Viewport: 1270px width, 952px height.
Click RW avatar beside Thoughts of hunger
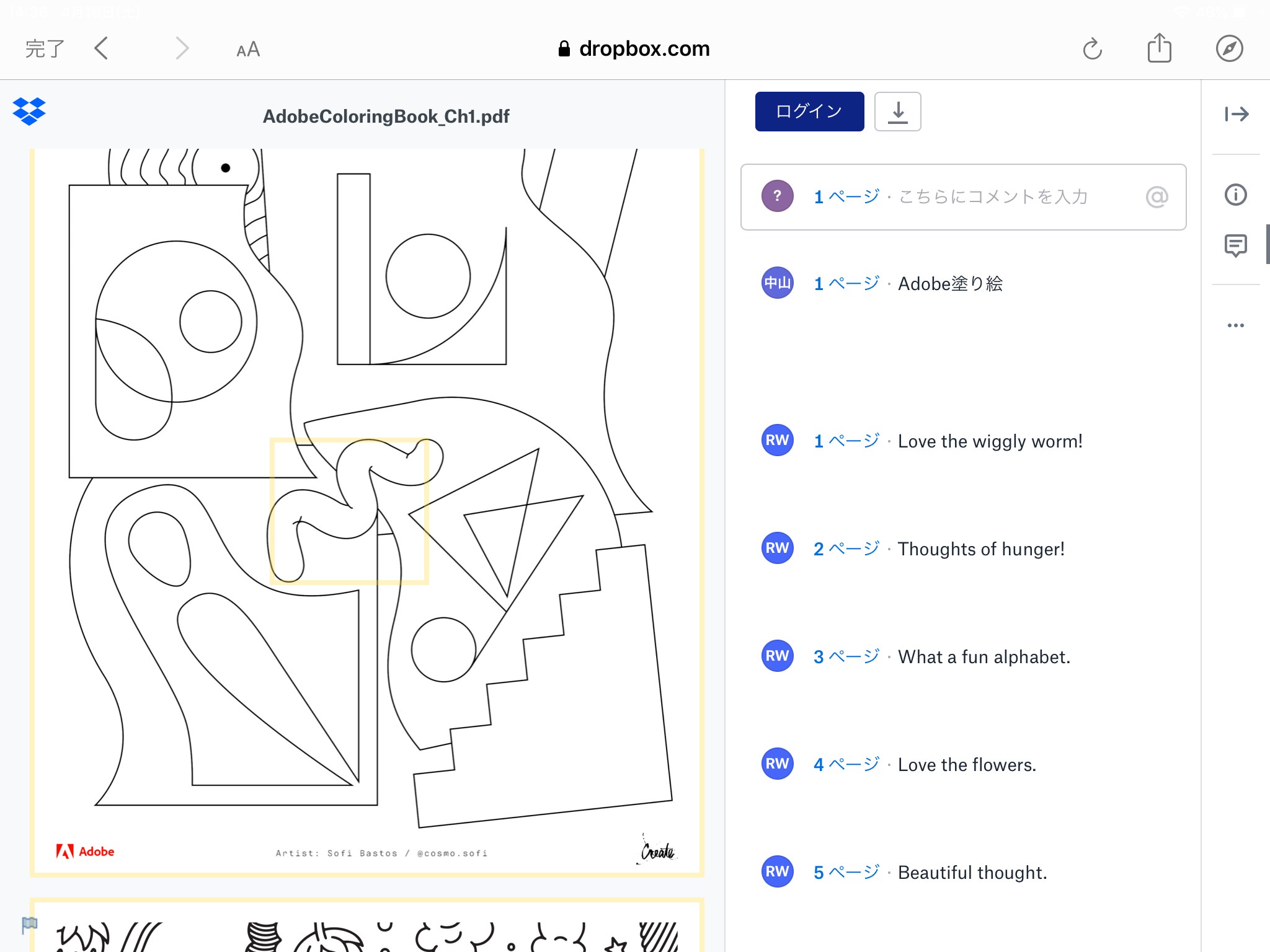(x=777, y=548)
